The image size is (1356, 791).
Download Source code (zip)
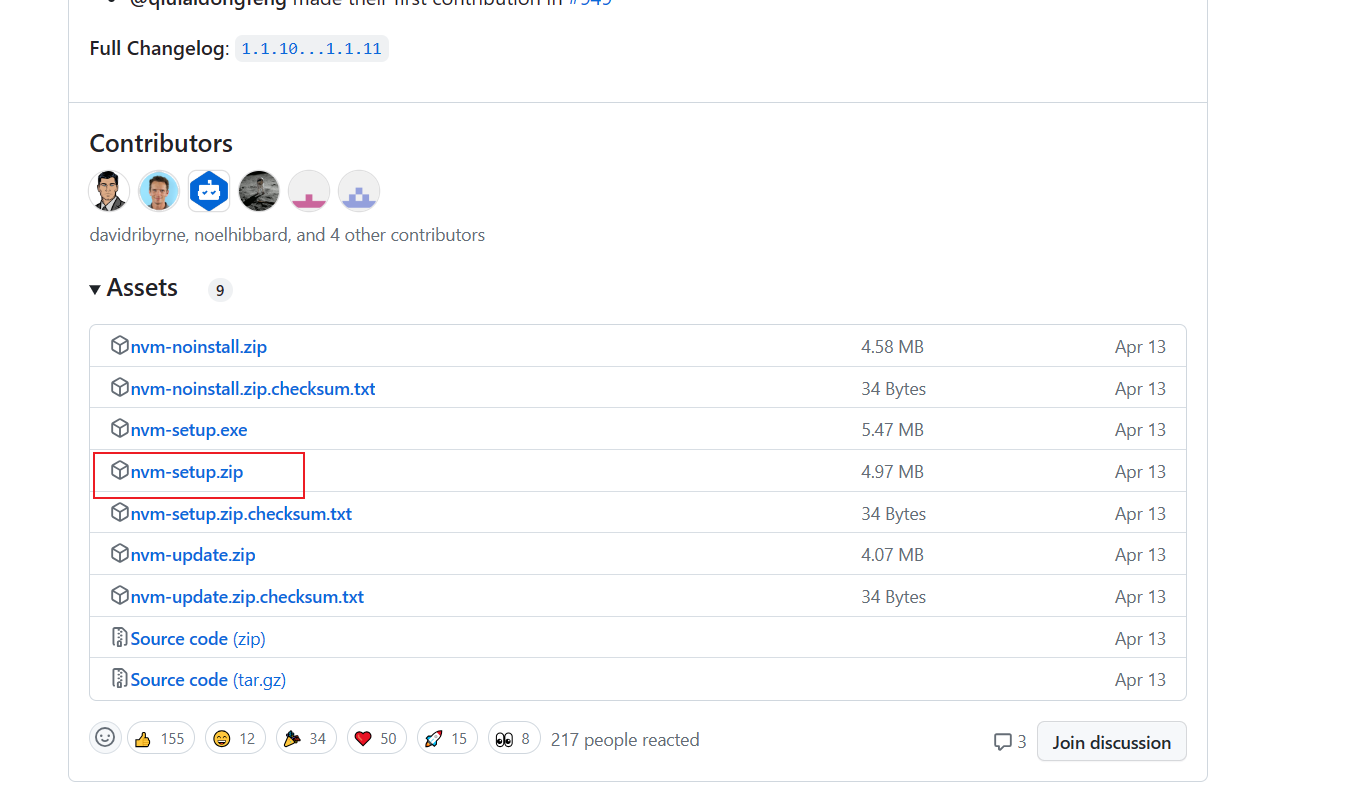tap(198, 639)
